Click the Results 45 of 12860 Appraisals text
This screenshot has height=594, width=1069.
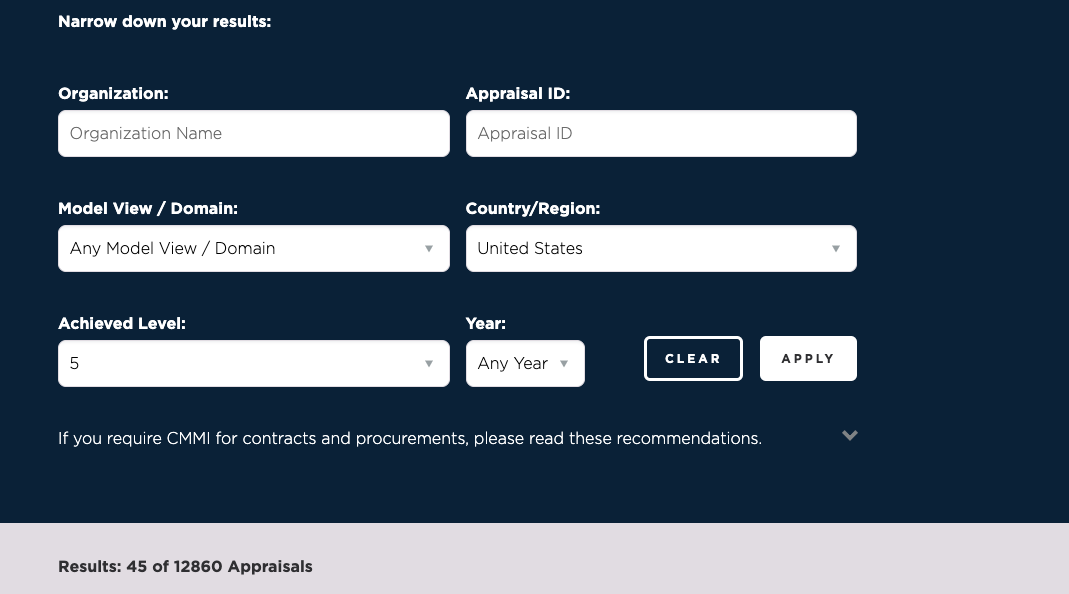click(x=185, y=566)
